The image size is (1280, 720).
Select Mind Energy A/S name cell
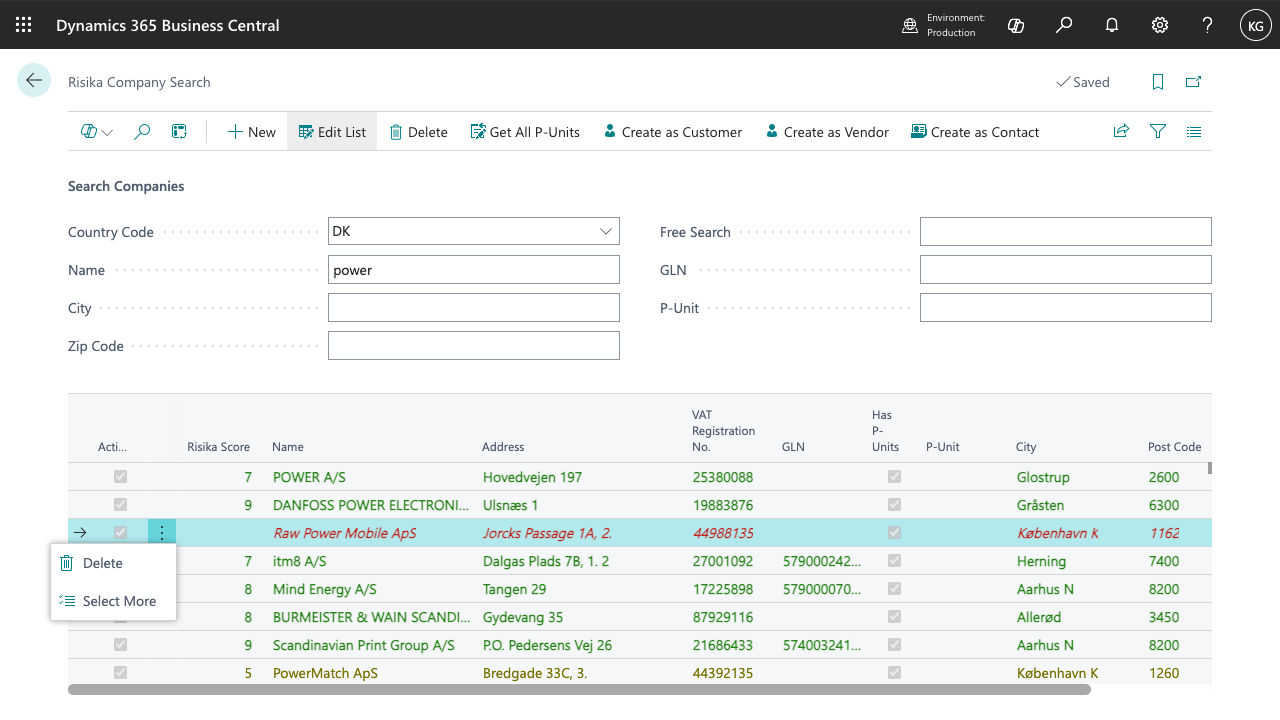click(x=325, y=589)
